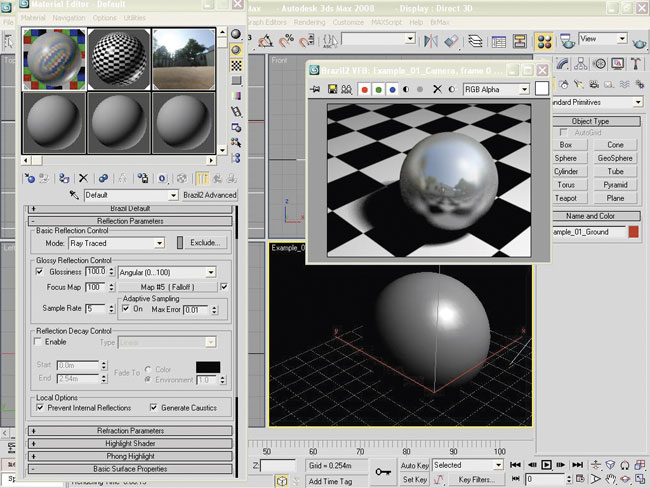The image size is (650, 488).
Task: Open Hierarchy tab icon in command panel
Action: tap(580, 63)
